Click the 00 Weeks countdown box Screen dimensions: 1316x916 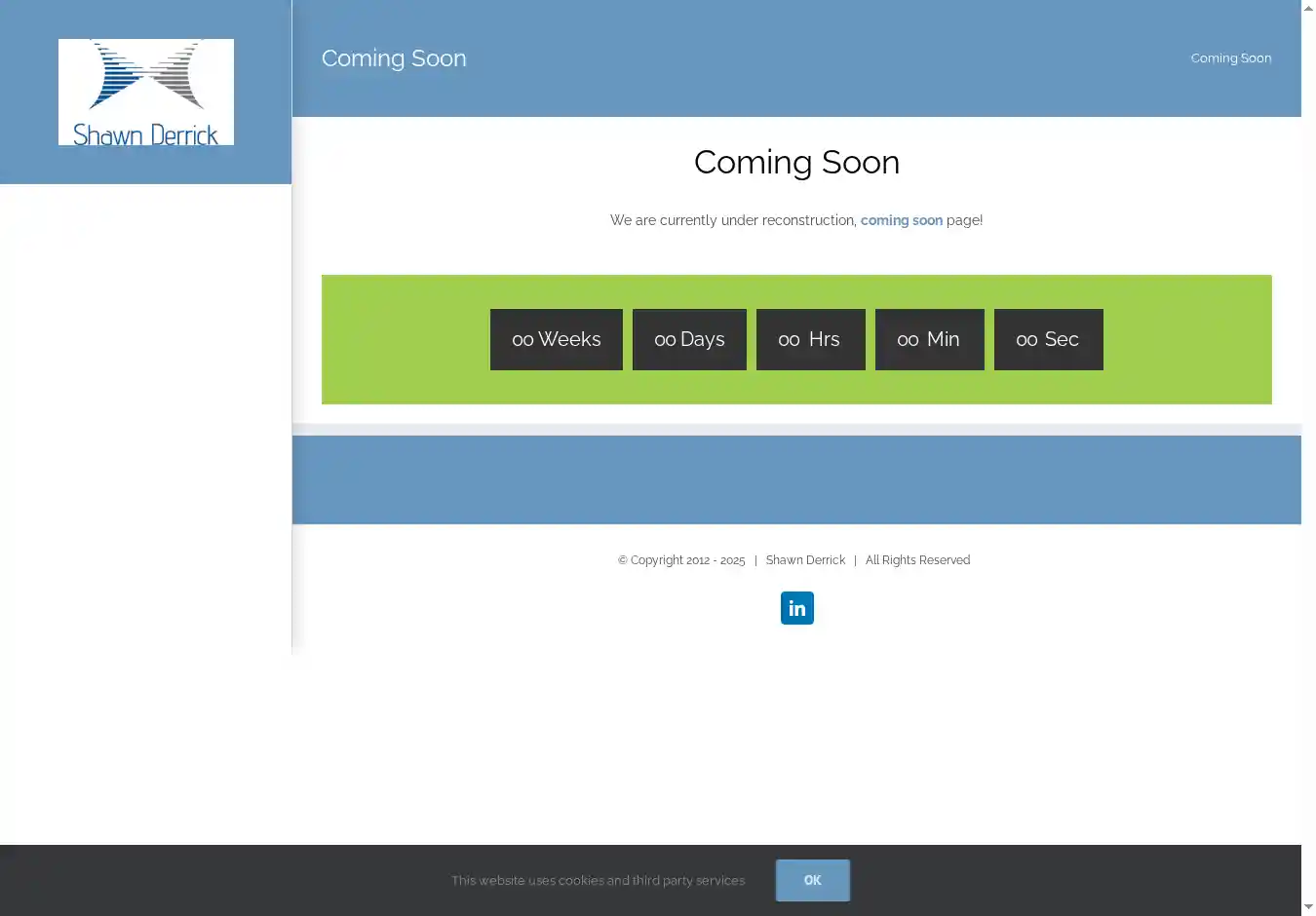[556, 339]
